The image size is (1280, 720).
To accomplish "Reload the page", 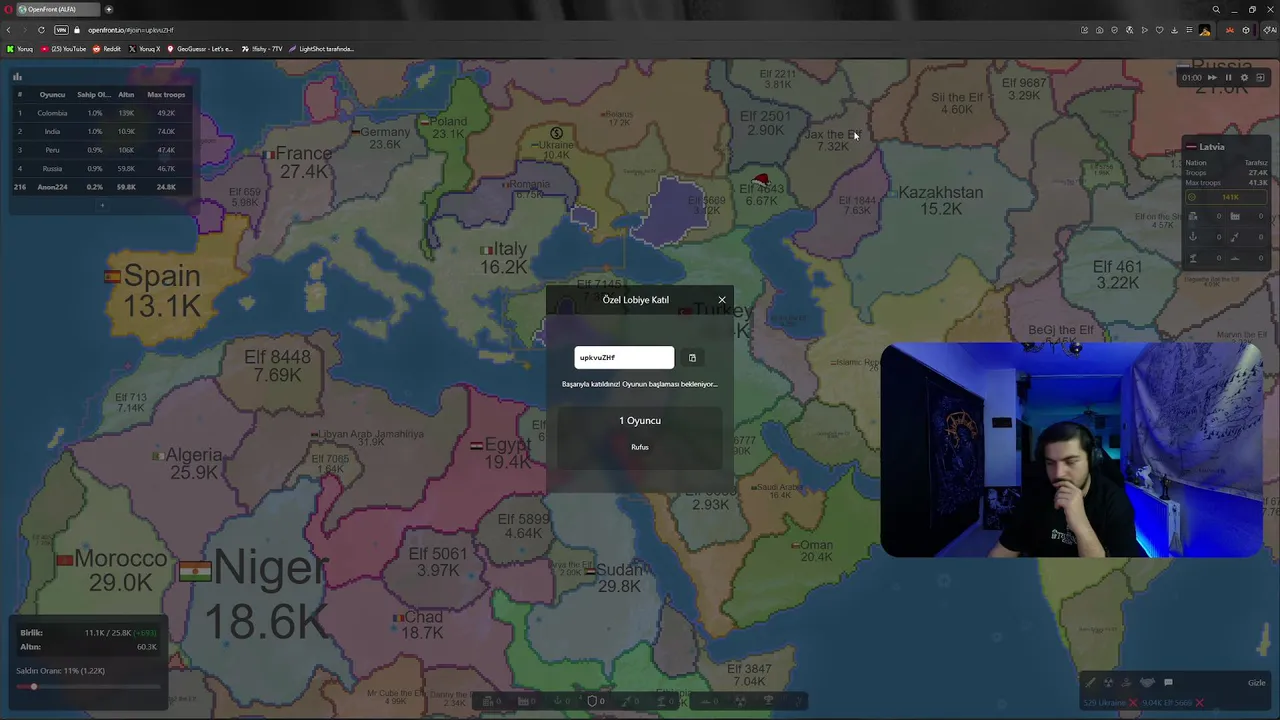I will pos(41,30).
